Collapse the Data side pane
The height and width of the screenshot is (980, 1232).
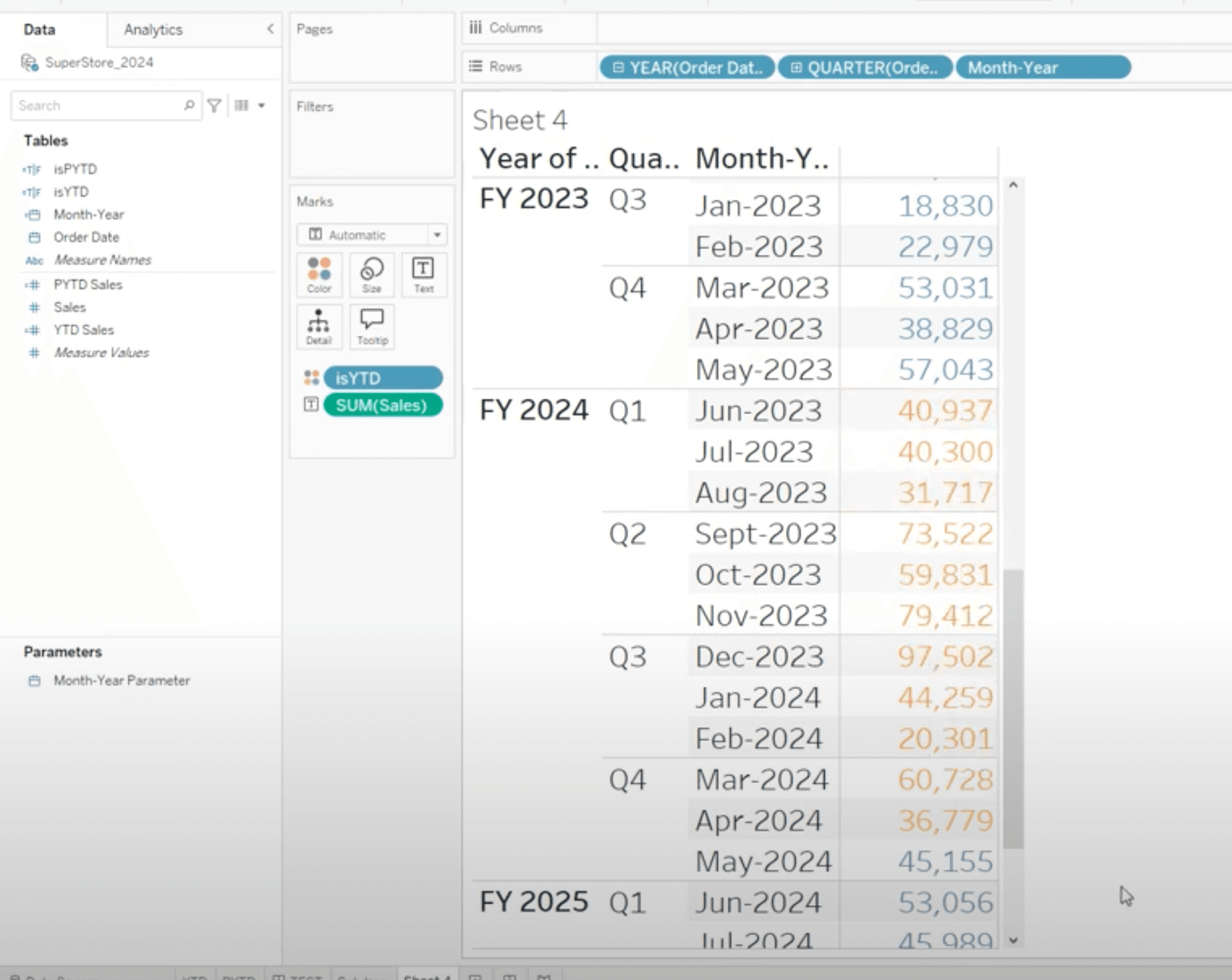270,29
